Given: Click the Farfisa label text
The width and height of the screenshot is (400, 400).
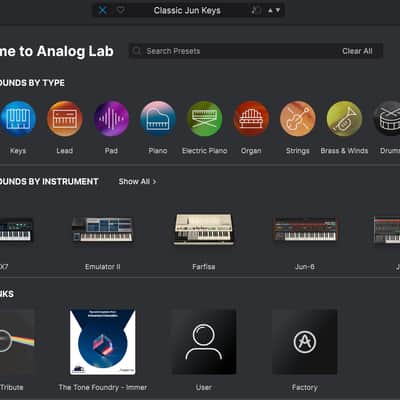Looking at the screenshot, I should 204,267.
